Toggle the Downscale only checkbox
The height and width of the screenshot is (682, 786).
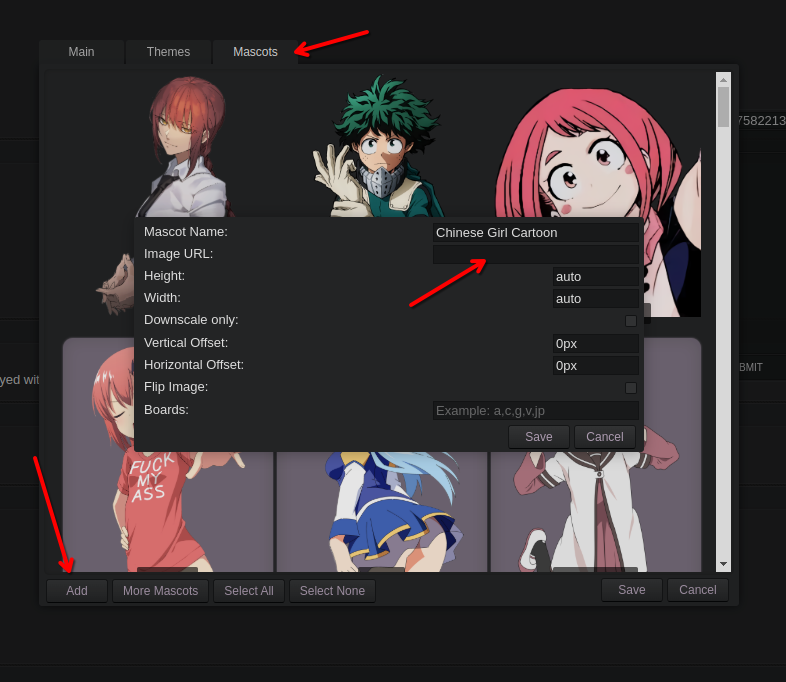click(631, 321)
